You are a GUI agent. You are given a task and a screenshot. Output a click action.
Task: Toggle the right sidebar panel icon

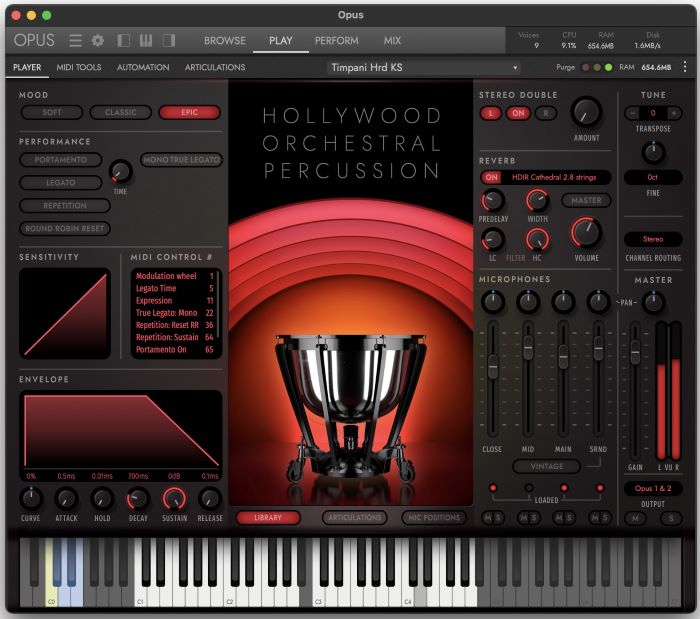(x=169, y=41)
